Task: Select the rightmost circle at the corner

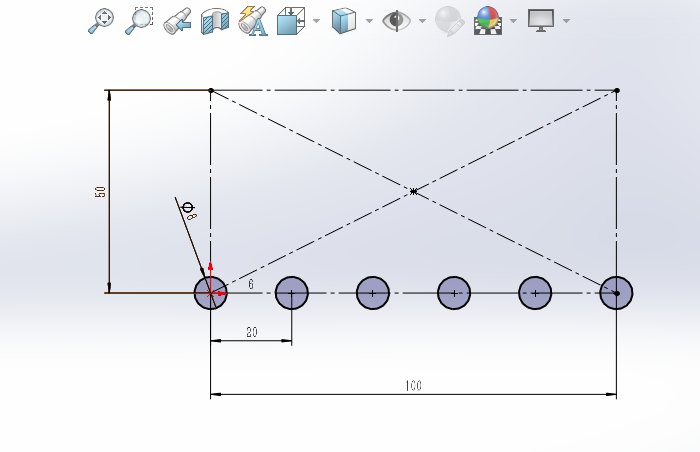Action: (x=617, y=293)
